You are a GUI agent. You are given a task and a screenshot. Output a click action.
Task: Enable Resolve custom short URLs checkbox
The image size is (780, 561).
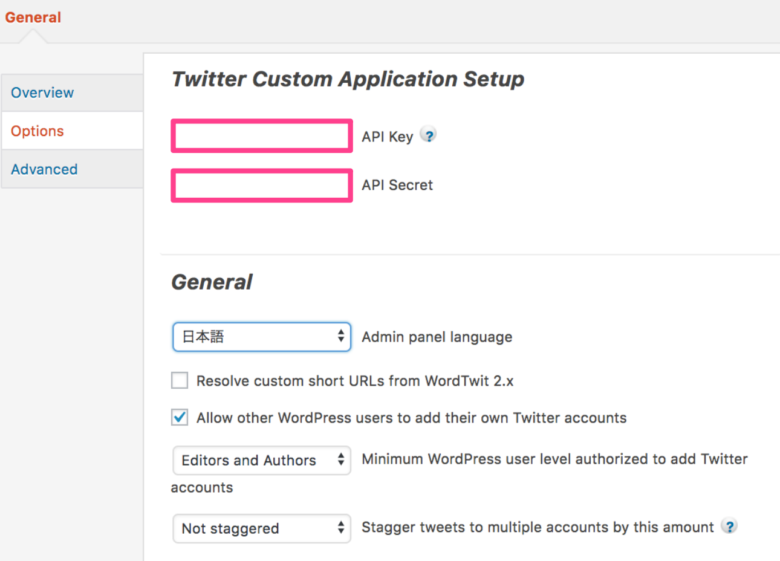pyautogui.click(x=180, y=380)
